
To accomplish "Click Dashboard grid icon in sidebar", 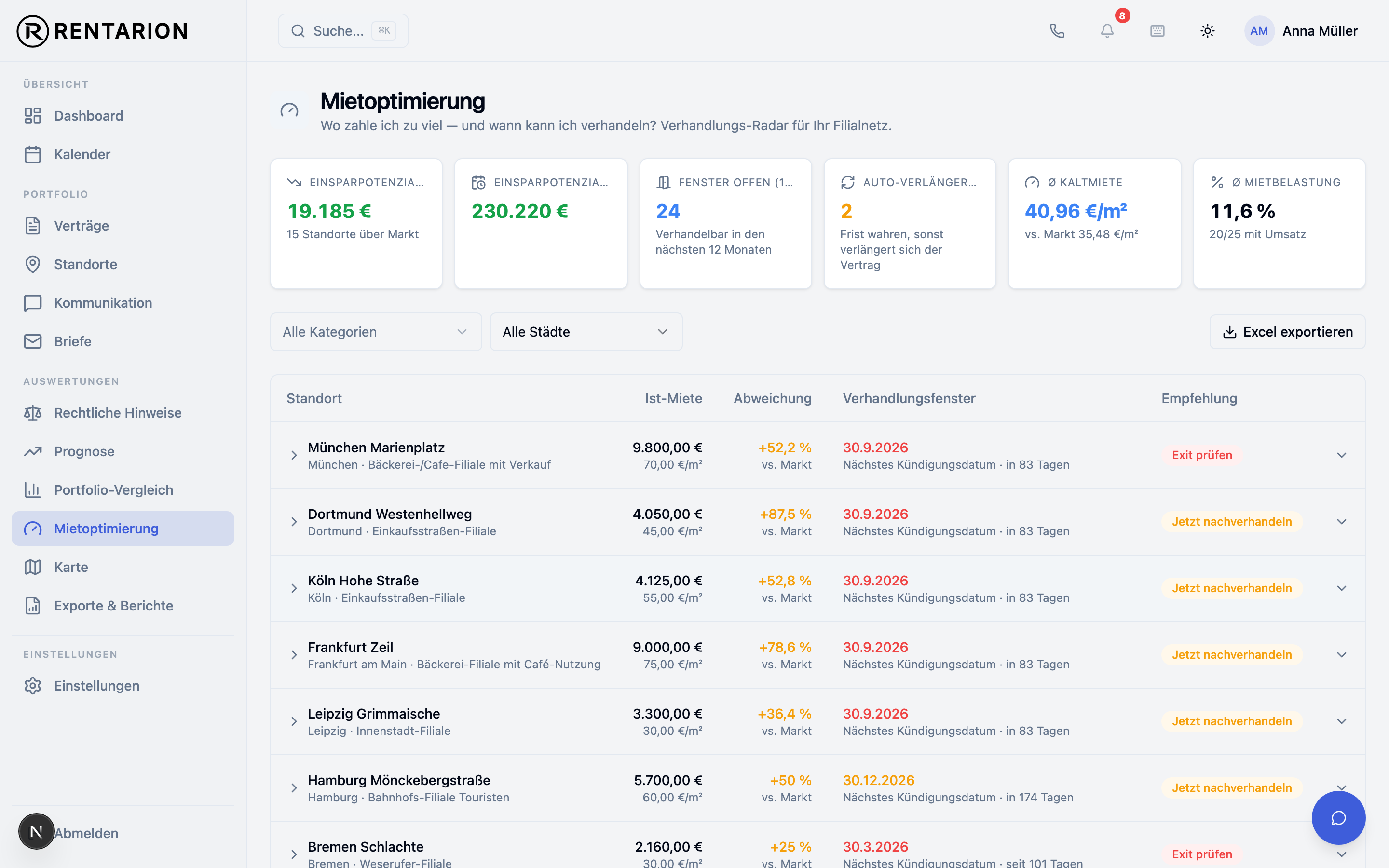I will click(x=33, y=116).
